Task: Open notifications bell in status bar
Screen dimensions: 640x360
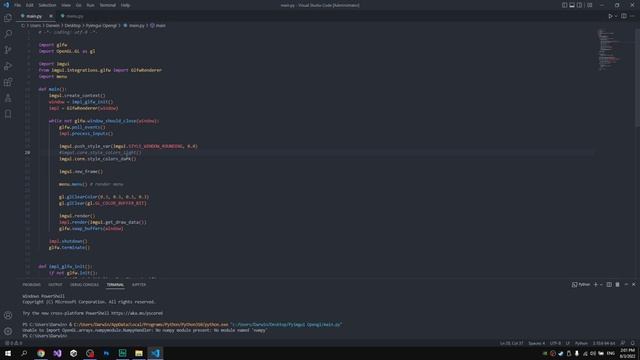Action: pyautogui.click(x=633, y=343)
